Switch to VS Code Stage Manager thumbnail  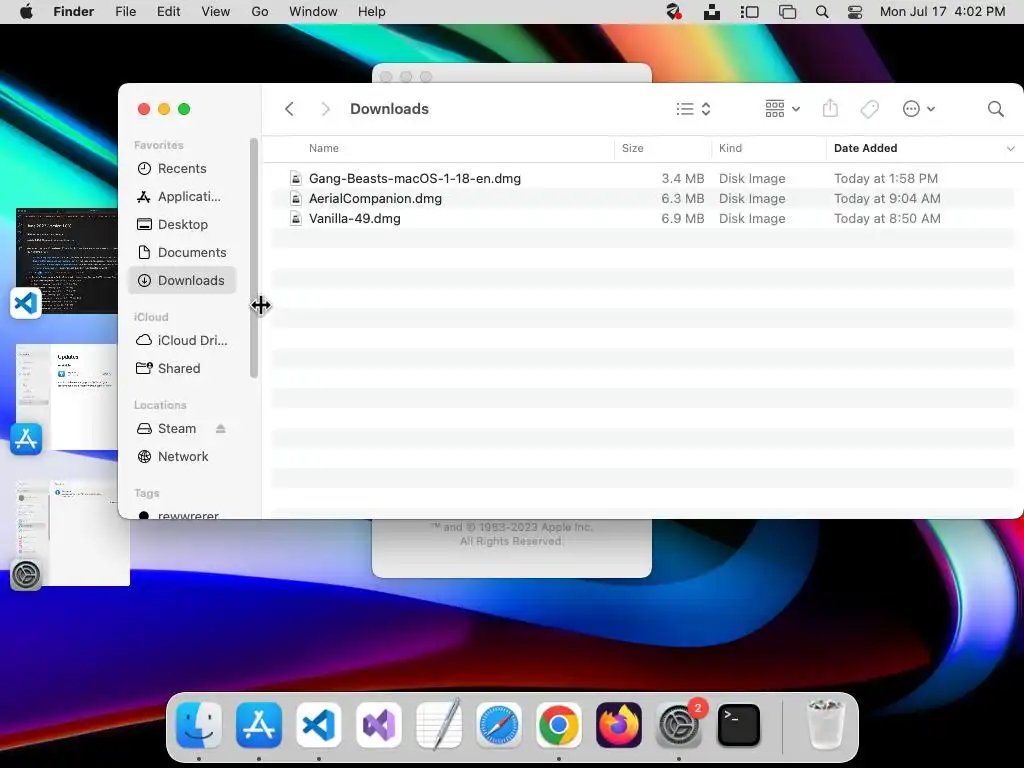pos(67,261)
